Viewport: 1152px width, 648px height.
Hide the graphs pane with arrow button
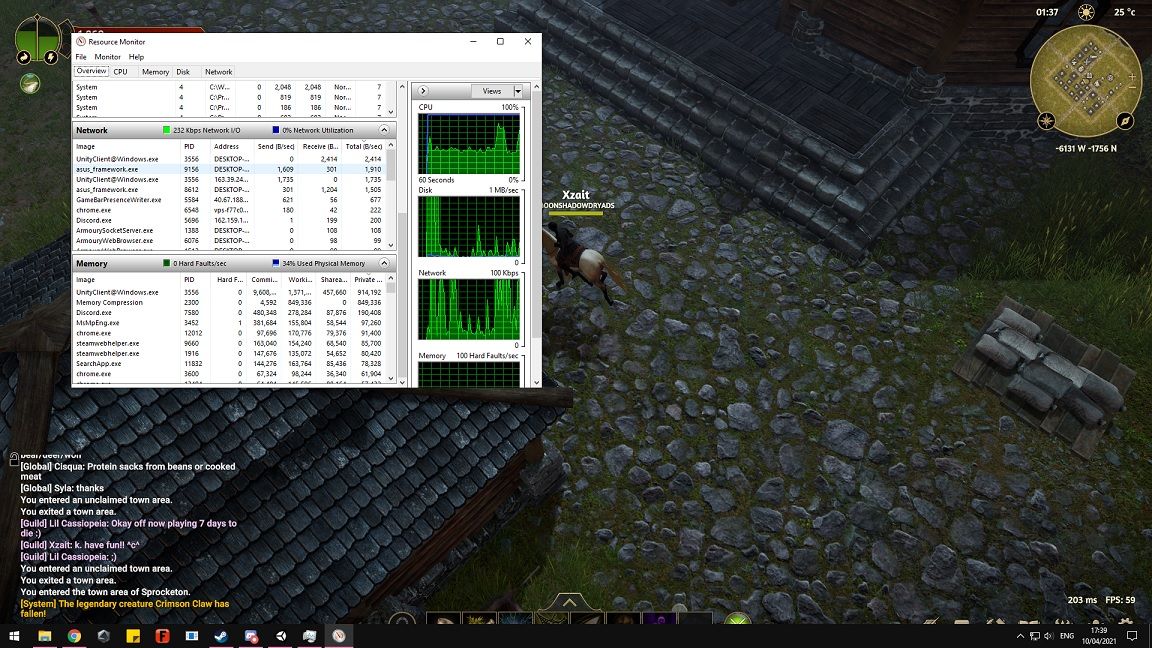point(423,91)
